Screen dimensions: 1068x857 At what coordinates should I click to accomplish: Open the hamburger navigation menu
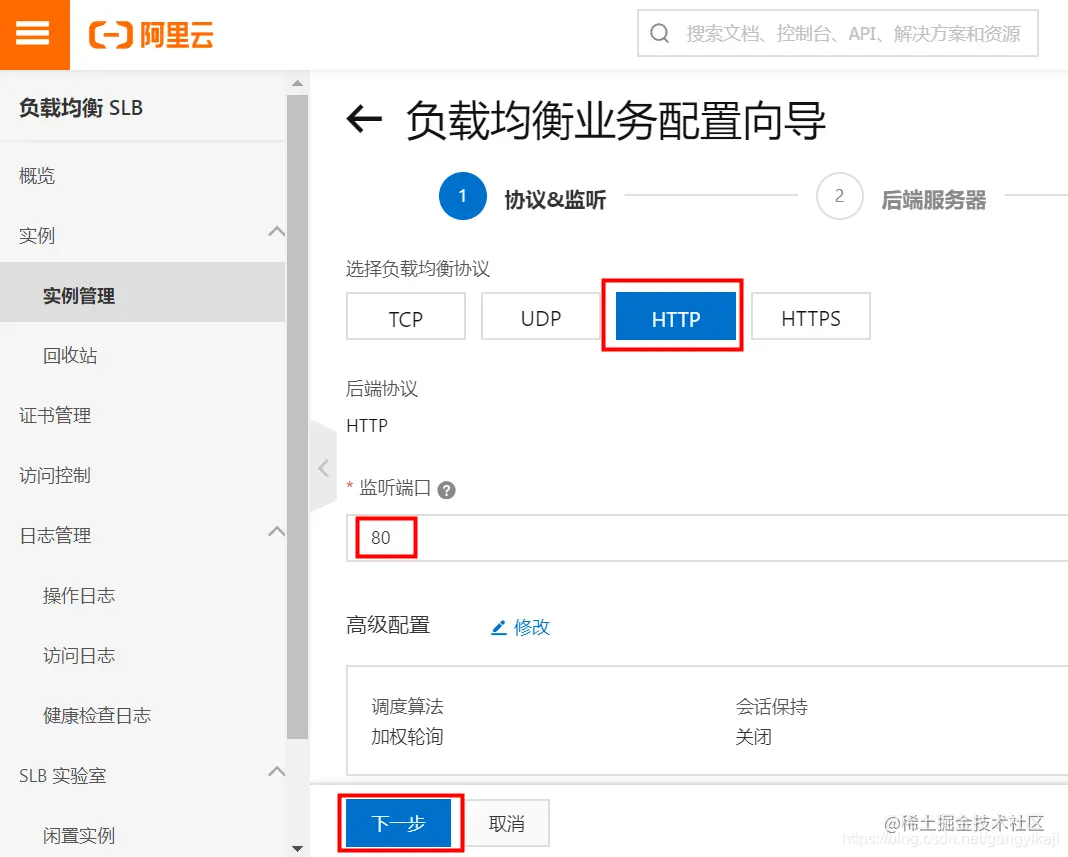click(34, 34)
